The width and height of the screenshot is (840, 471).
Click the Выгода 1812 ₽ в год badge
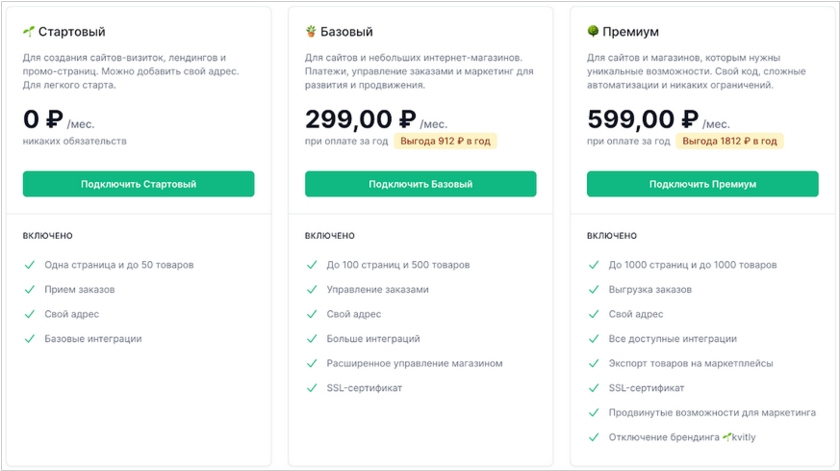[729, 141]
